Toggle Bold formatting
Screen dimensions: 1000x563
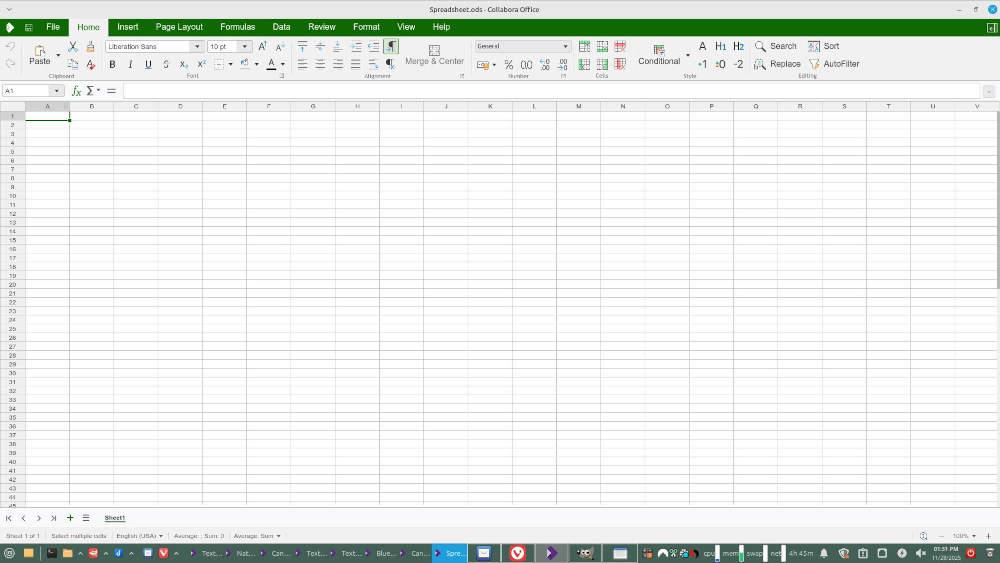tap(112, 65)
